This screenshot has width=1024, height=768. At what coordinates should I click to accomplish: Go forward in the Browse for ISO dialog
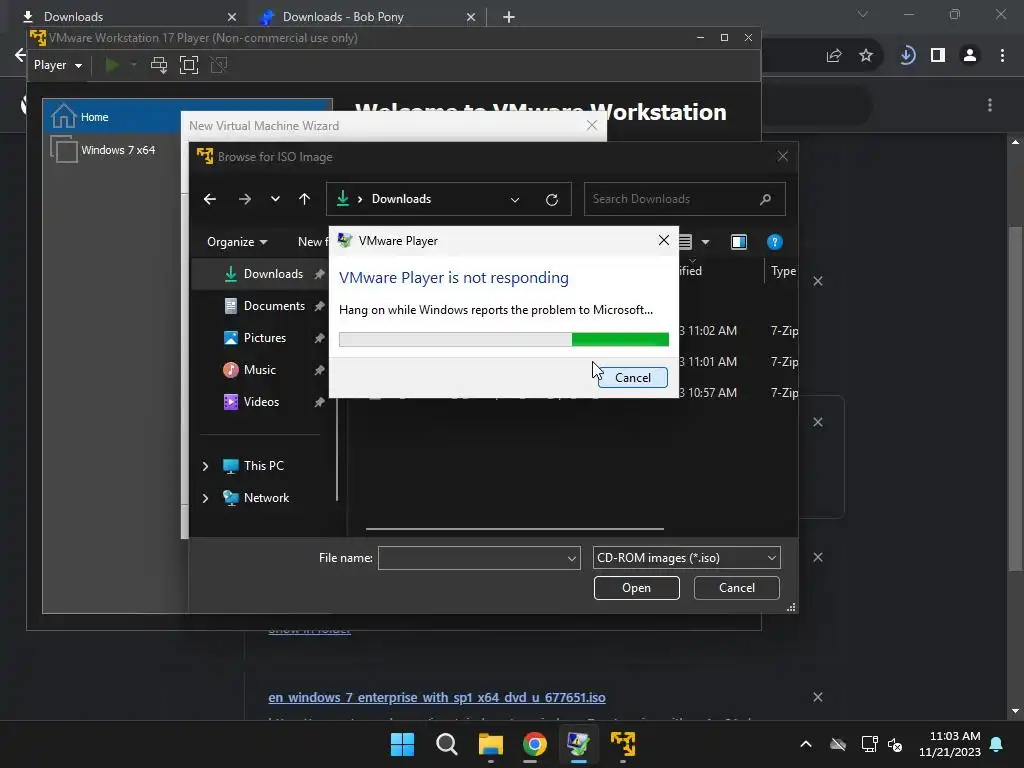[x=245, y=199]
